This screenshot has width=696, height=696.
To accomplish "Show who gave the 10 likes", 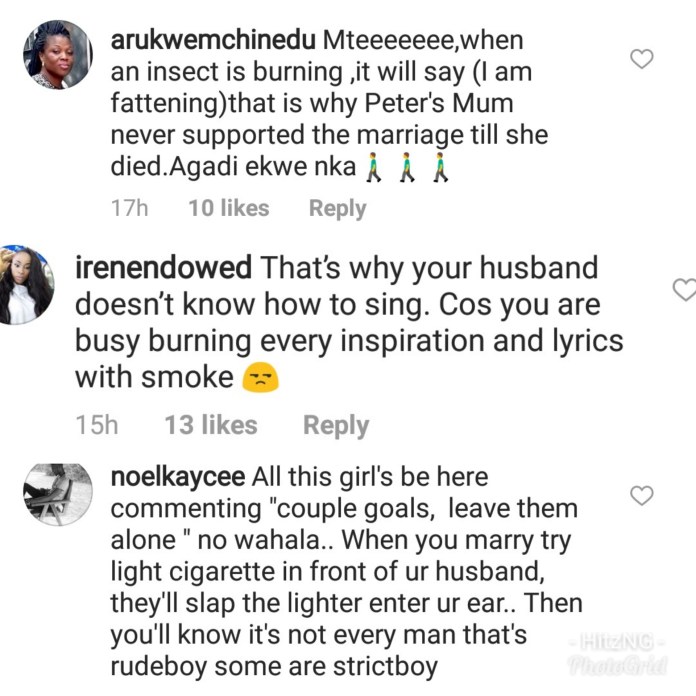I will tap(228, 208).
